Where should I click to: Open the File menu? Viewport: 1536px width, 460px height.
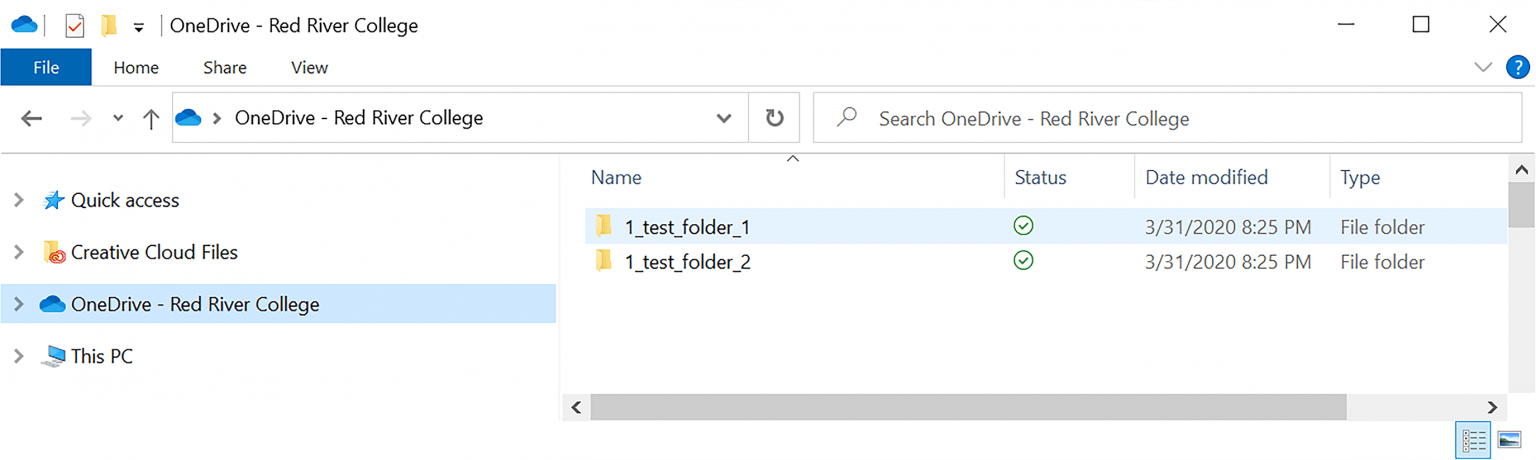(x=46, y=68)
